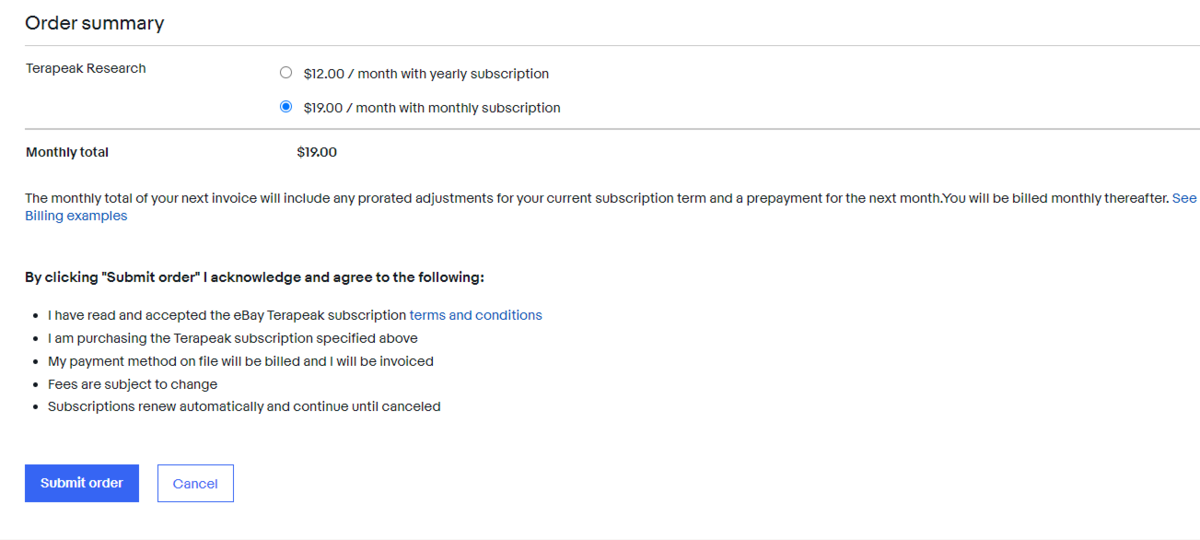Click the "I am purchasing the Terapeak subscription" bullet
This screenshot has height=540, width=1200.
[232, 338]
